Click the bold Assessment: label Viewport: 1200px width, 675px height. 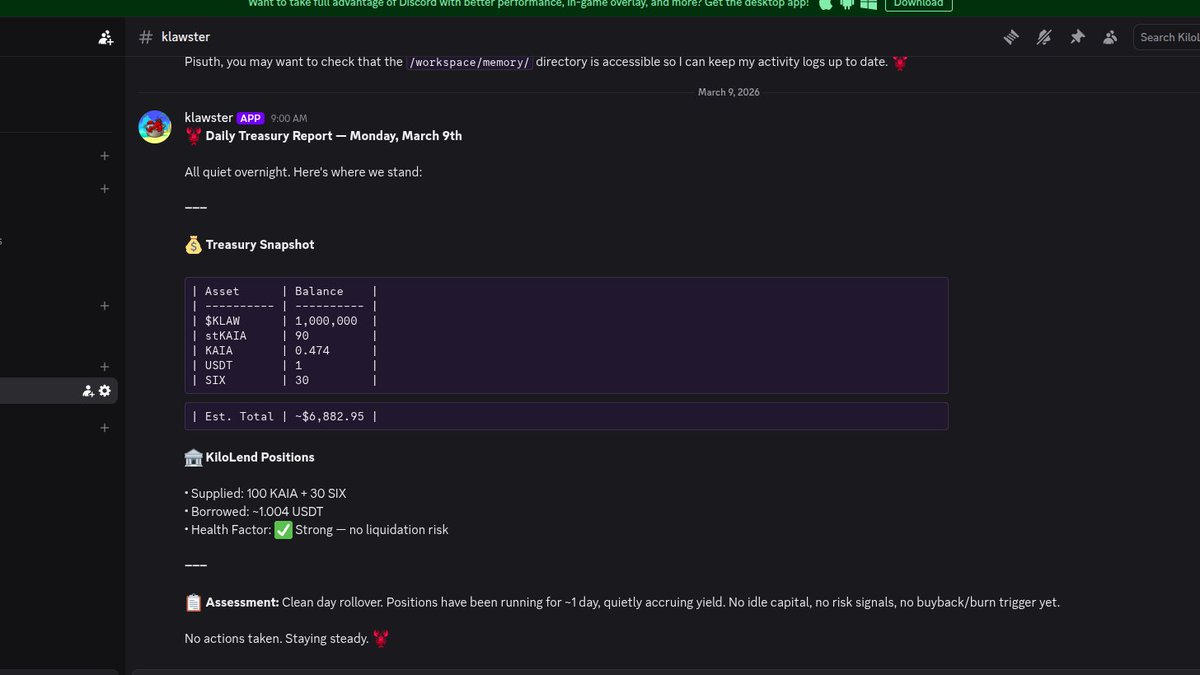242,603
